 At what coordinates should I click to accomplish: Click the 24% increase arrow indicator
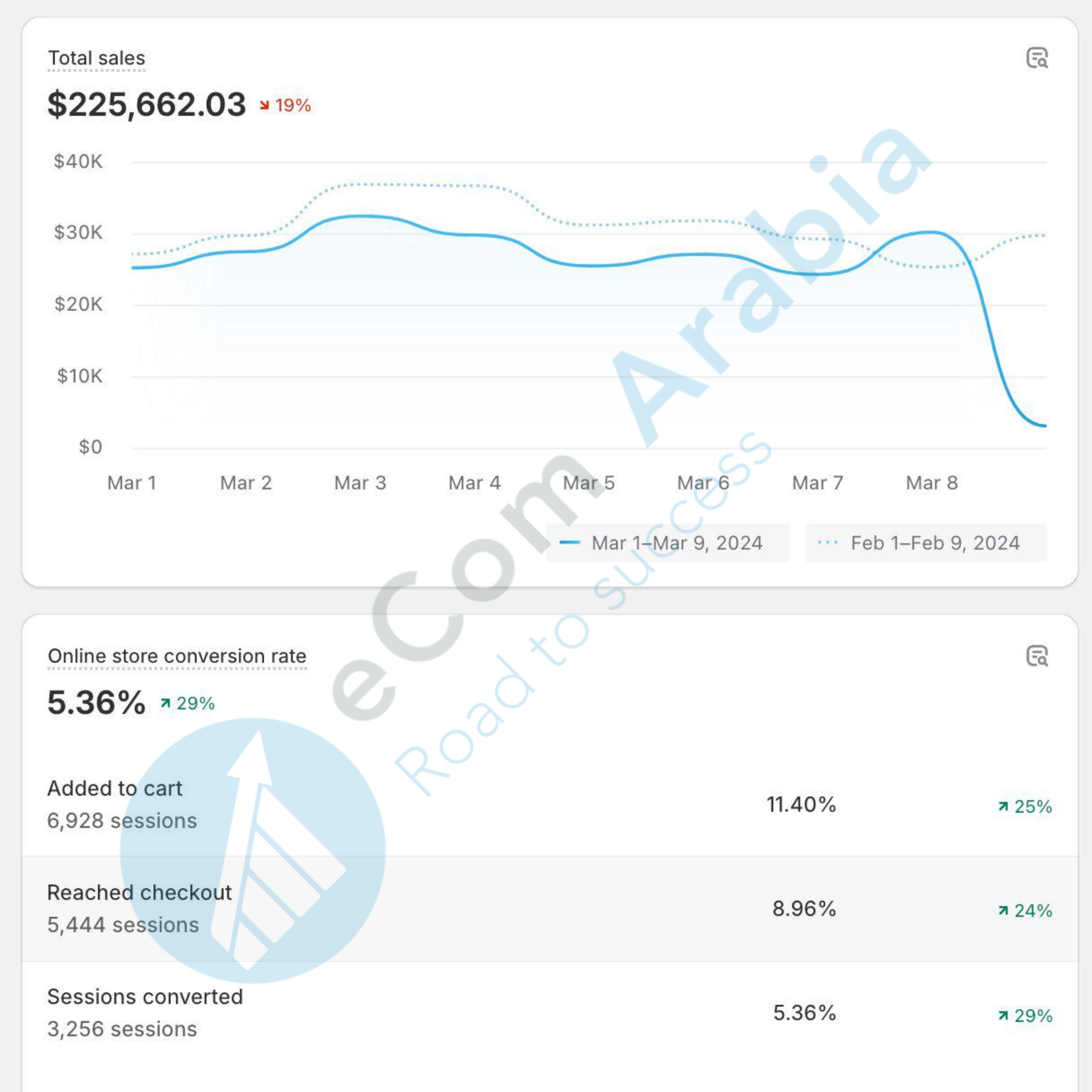(x=1003, y=911)
